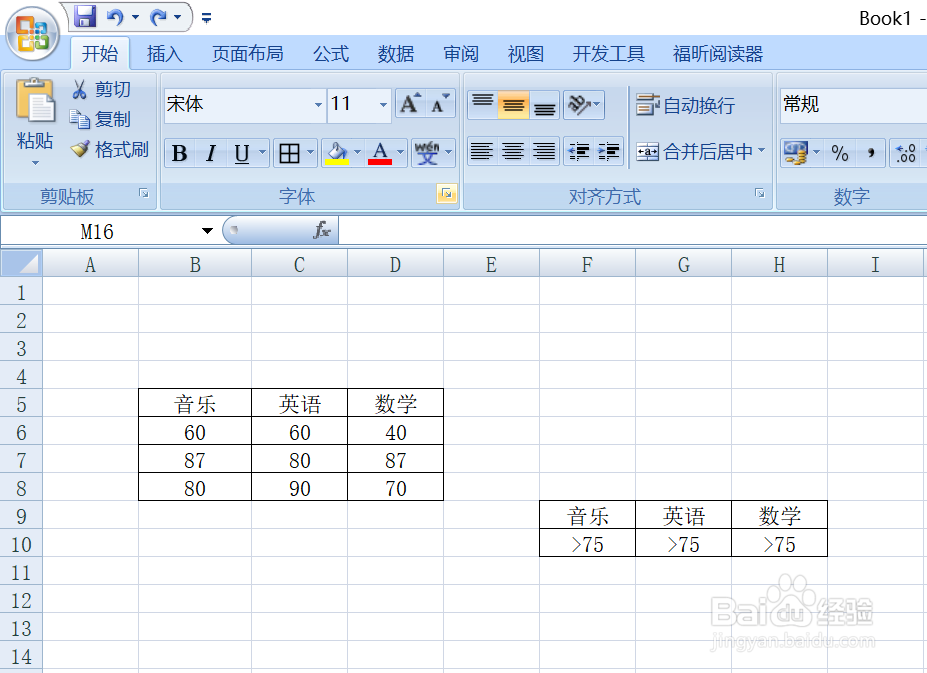Viewport: 927px width, 673px height.
Task: Open the 宋体 font name dropdown
Action: coord(318,104)
